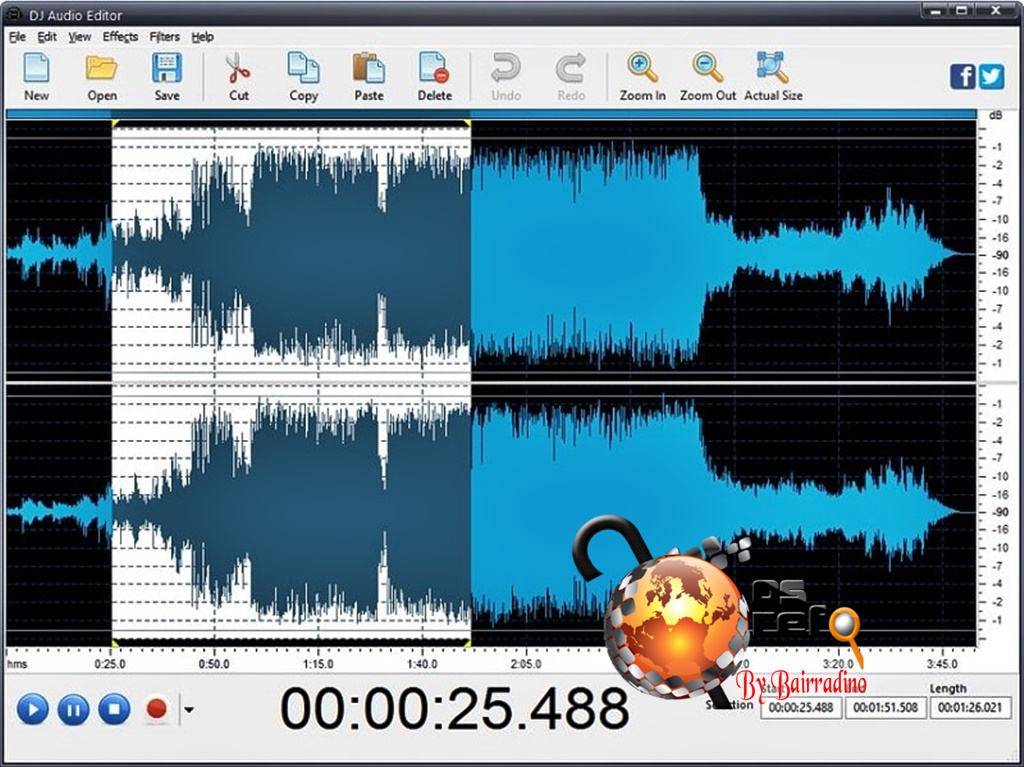The height and width of the screenshot is (767, 1024).
Task: Open the Facebook share icon
Action: pos(963,76)
